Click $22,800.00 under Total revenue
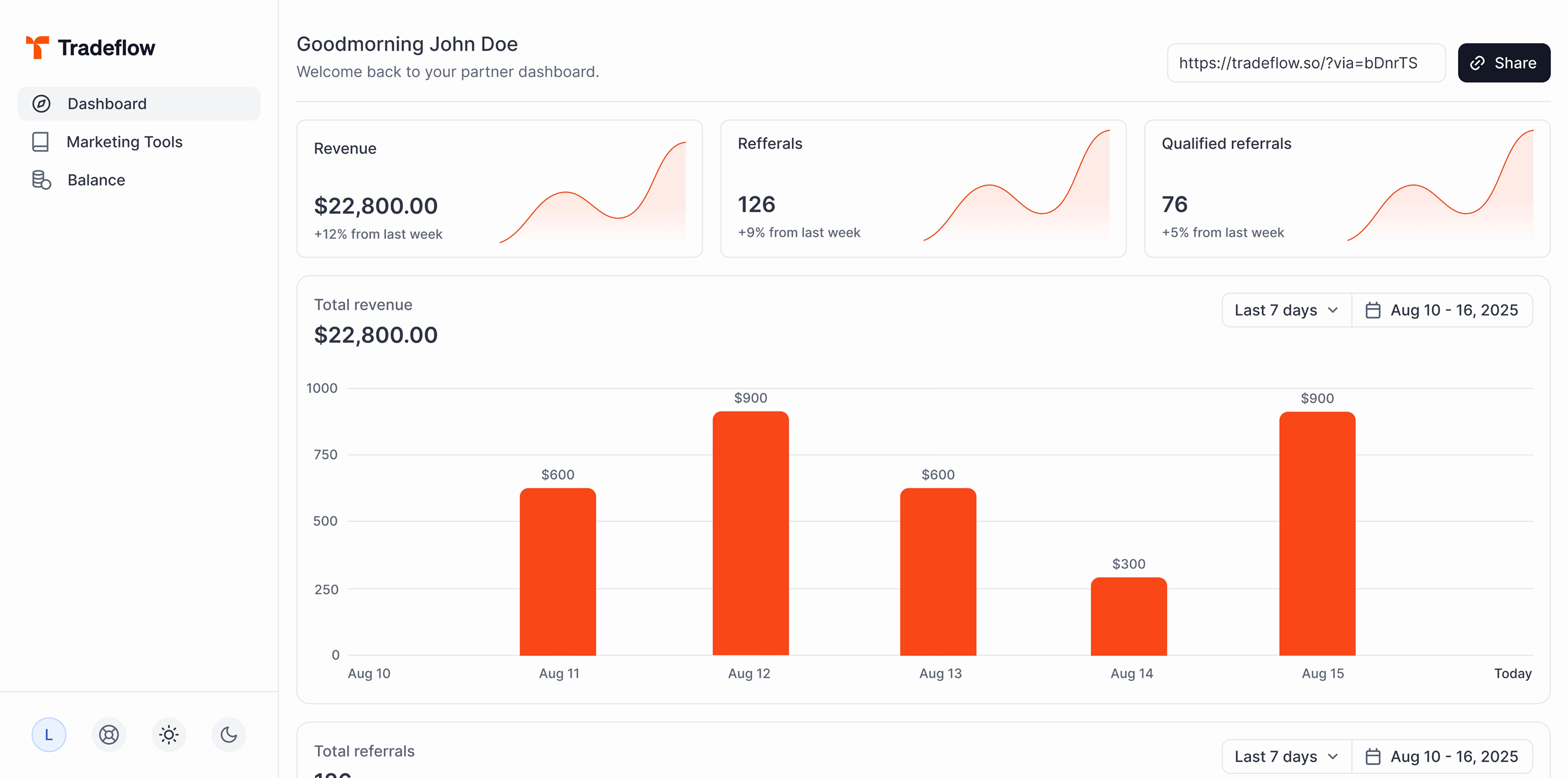 tap(375, 334)
